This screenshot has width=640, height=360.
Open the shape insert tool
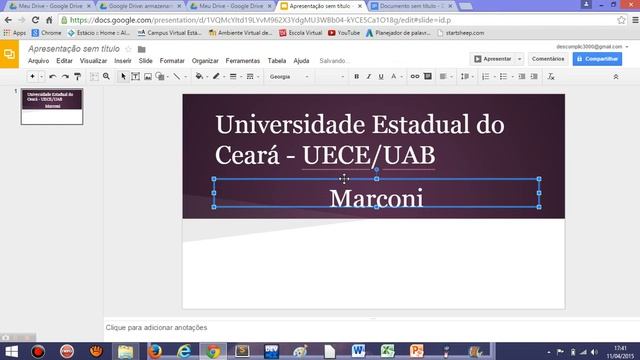pos(160,76)
